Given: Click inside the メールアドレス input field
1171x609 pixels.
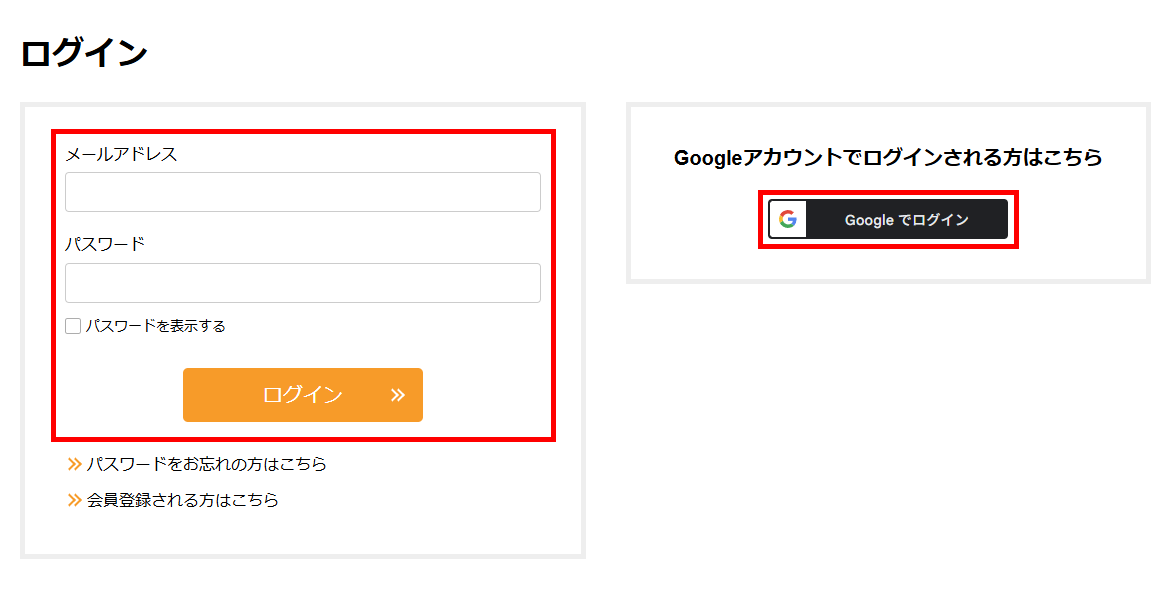Looking at the screenshot, I should pyautogui.click(x=302, y=191).
